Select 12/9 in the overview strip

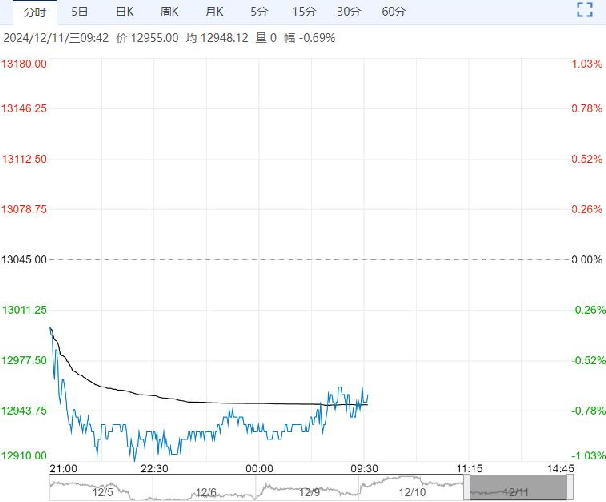click(310, 490)
